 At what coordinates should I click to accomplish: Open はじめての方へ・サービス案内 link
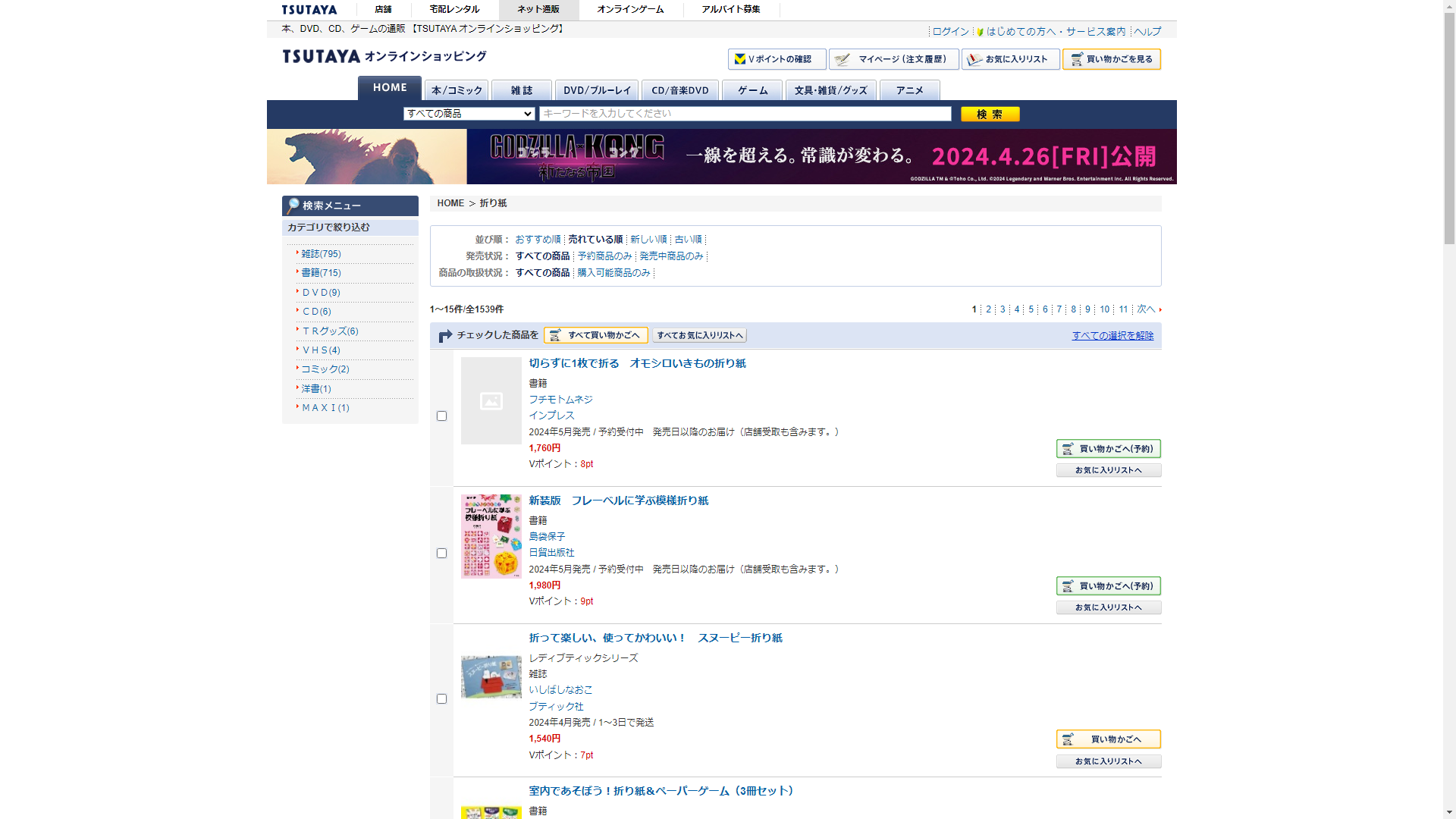(1056, 32)
